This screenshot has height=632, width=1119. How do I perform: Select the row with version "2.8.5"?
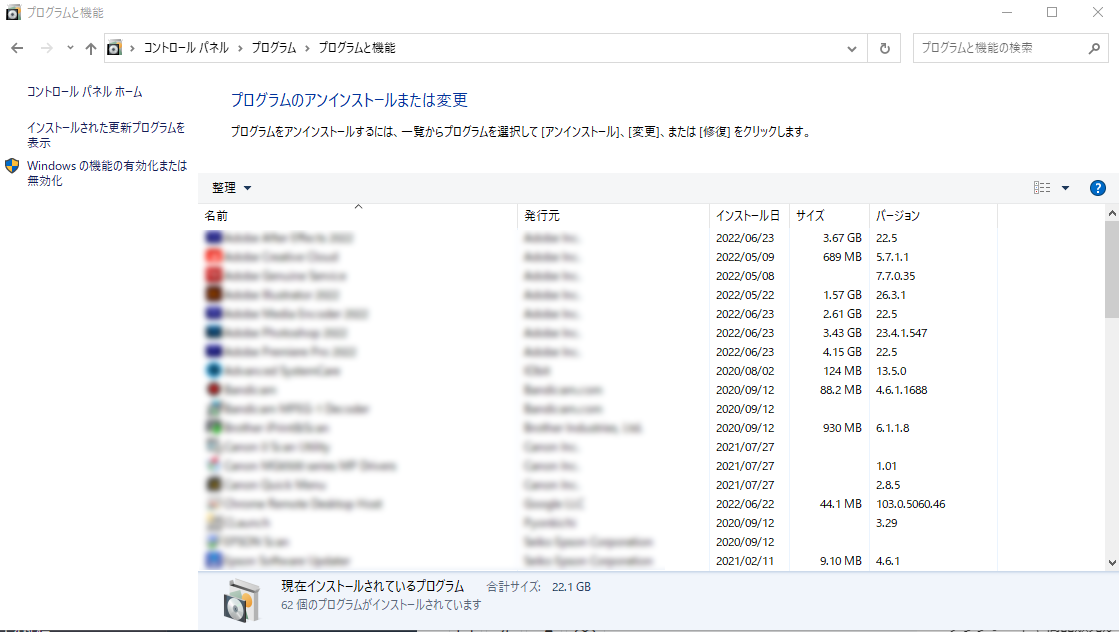coord(598,485)
